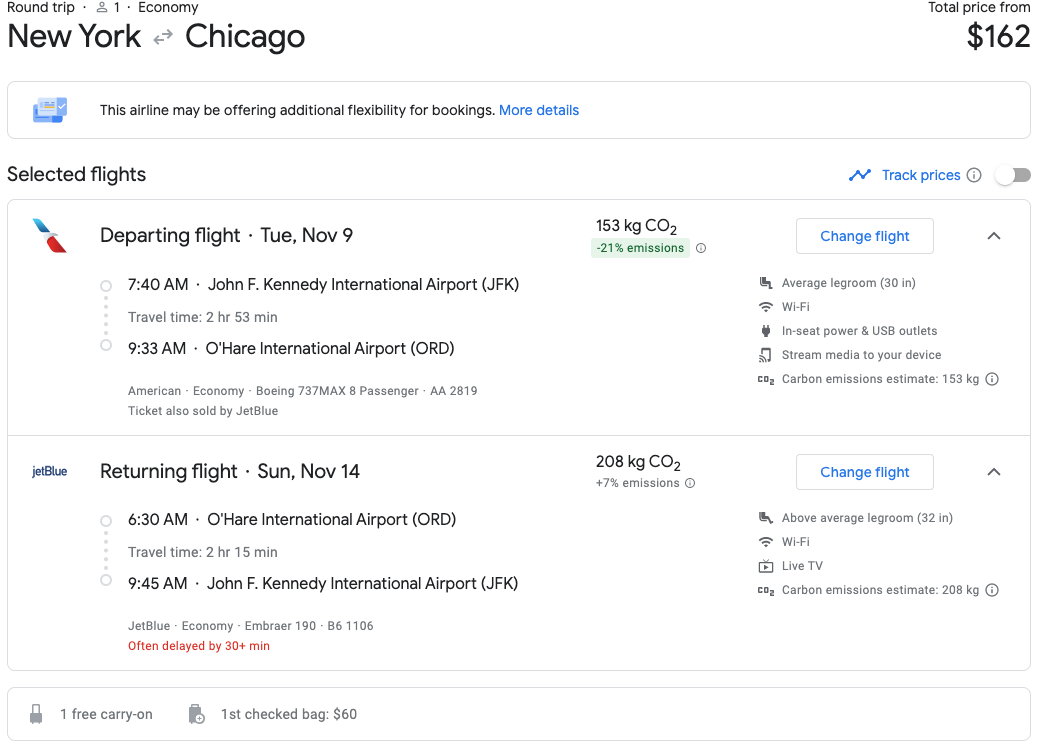Open info for 208 kg carbon estimate
Image resolution: width=1040 pixels, height=747 pixels.
992,590
